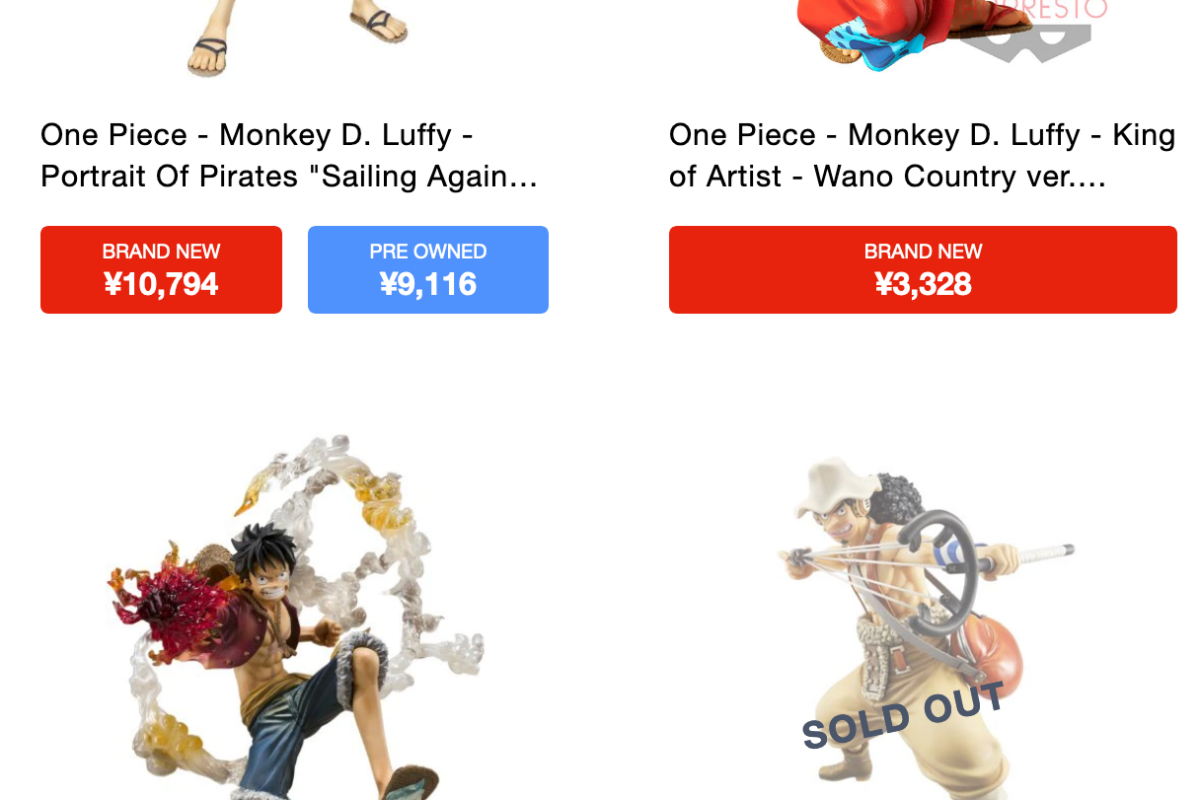Click the Brand New ¥10,794 button
The image size is (1200, 800).
coord(161,270)
